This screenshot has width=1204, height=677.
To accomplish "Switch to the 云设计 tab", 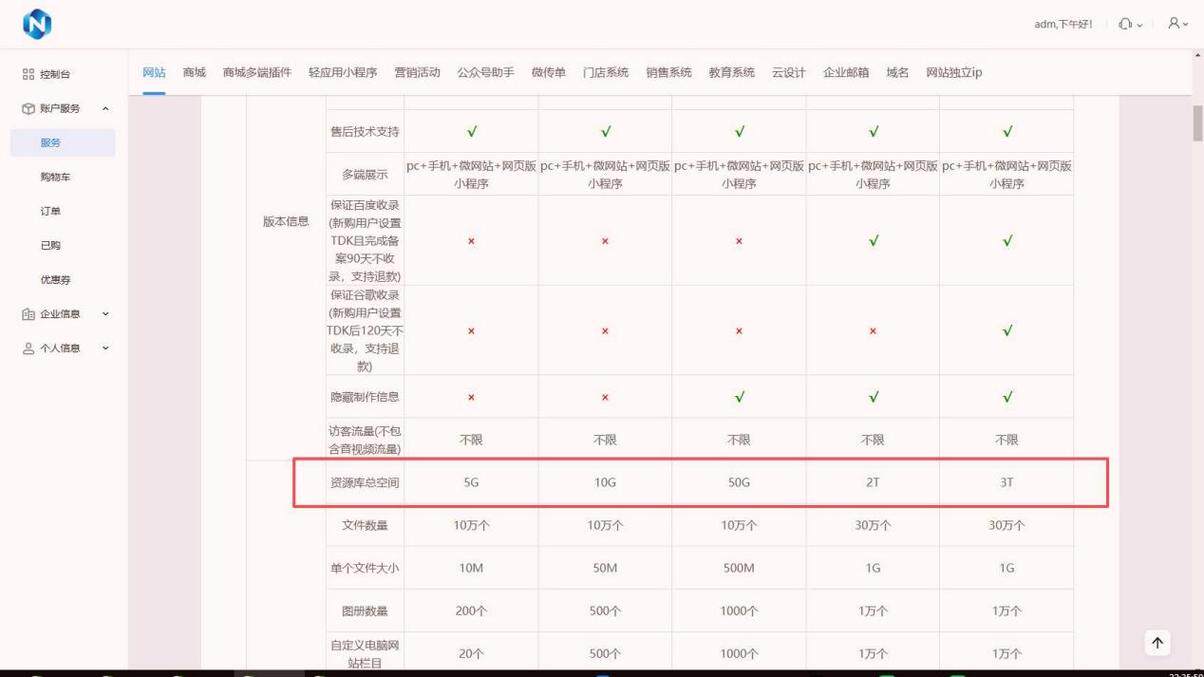I will (x=789, y=72).
